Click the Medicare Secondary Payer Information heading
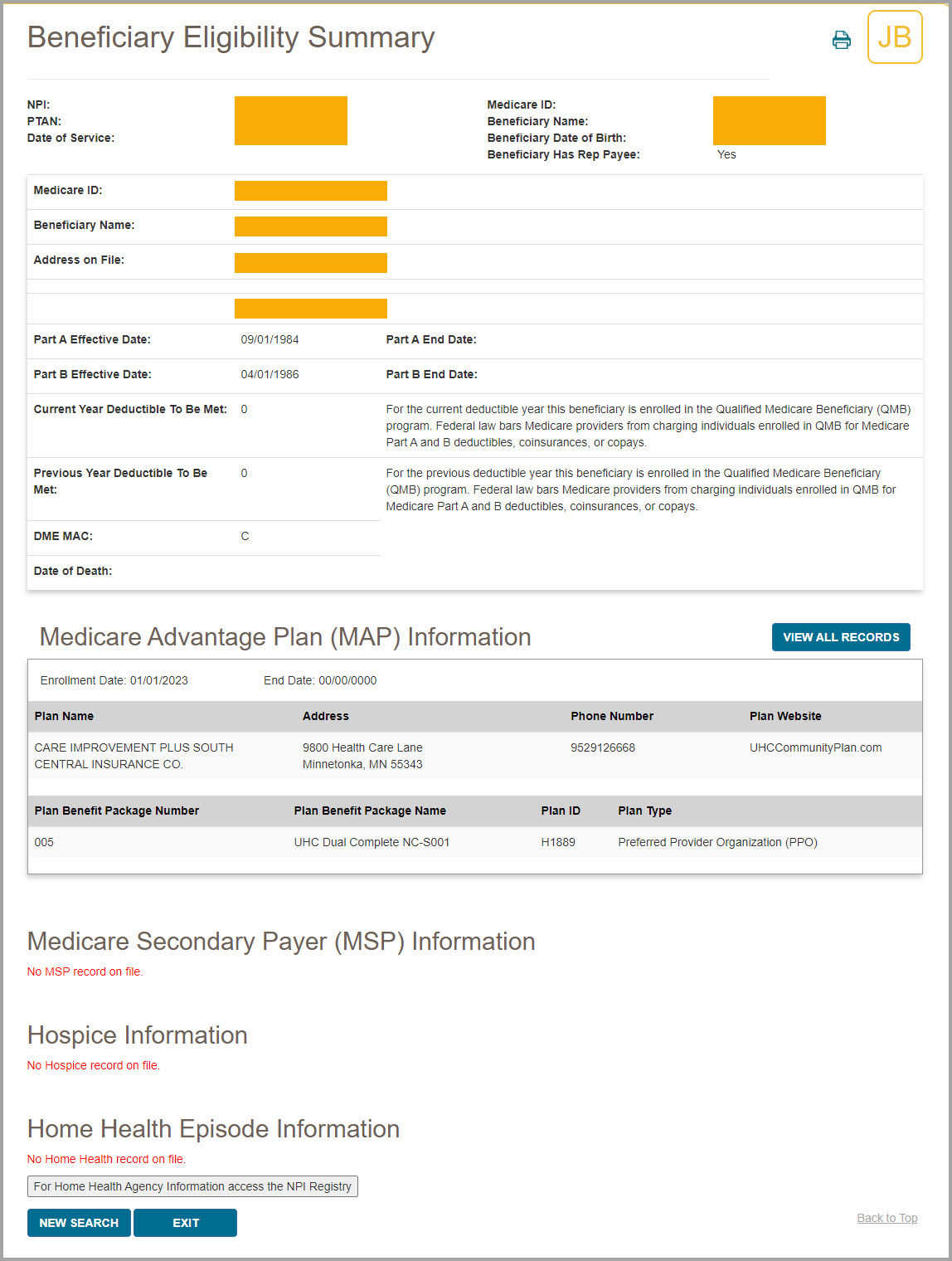 pyautogui.click(x=280, y=942)
